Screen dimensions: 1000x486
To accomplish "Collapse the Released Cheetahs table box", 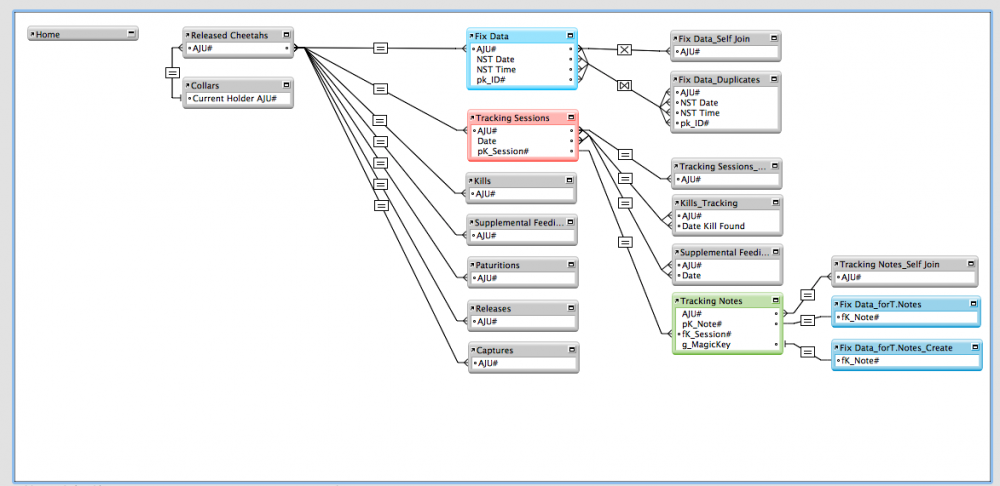I will tap(287, 36).
